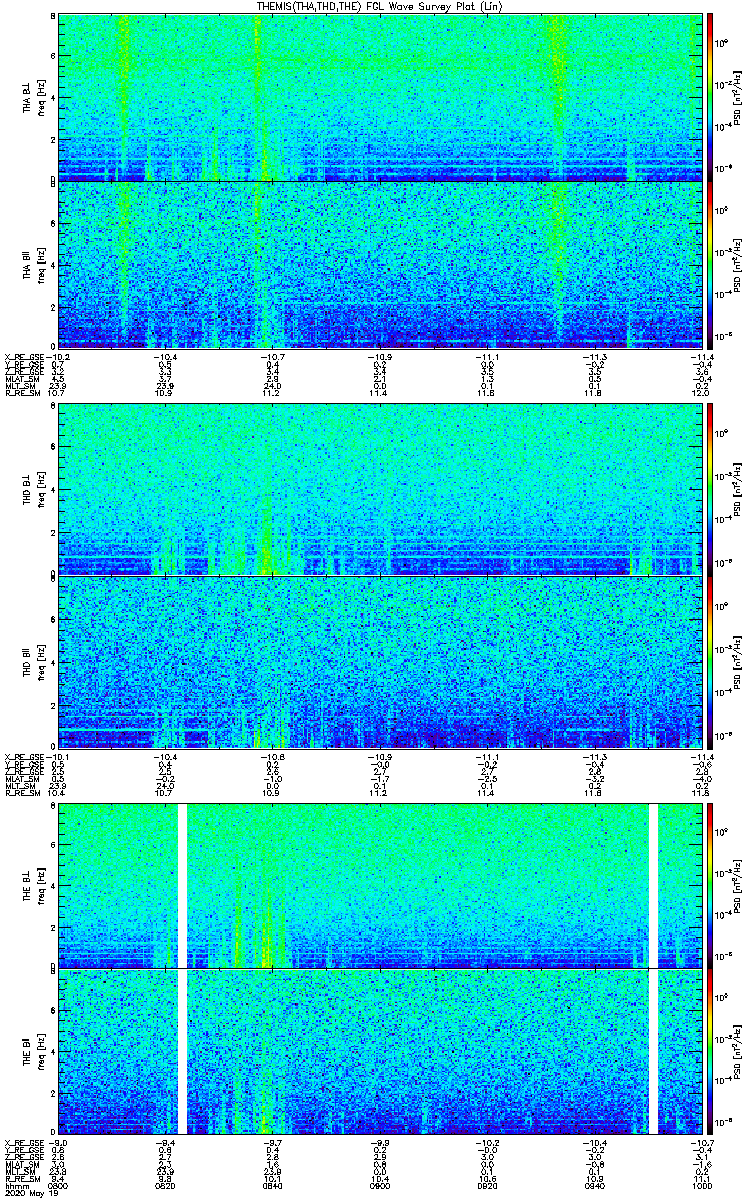
Task: Click the 'PSD [nT²/Hz]' label beside THA B⊥ color bar
Action: click(x=737, y=97)
